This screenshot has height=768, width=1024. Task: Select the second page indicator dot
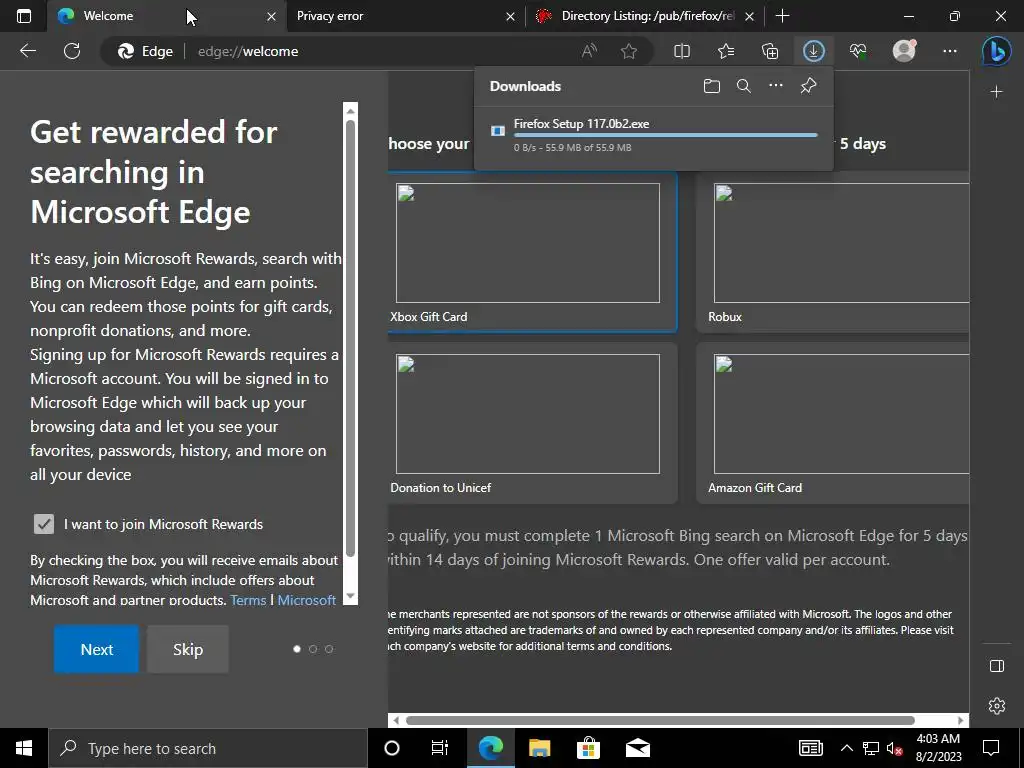[313, 649]
